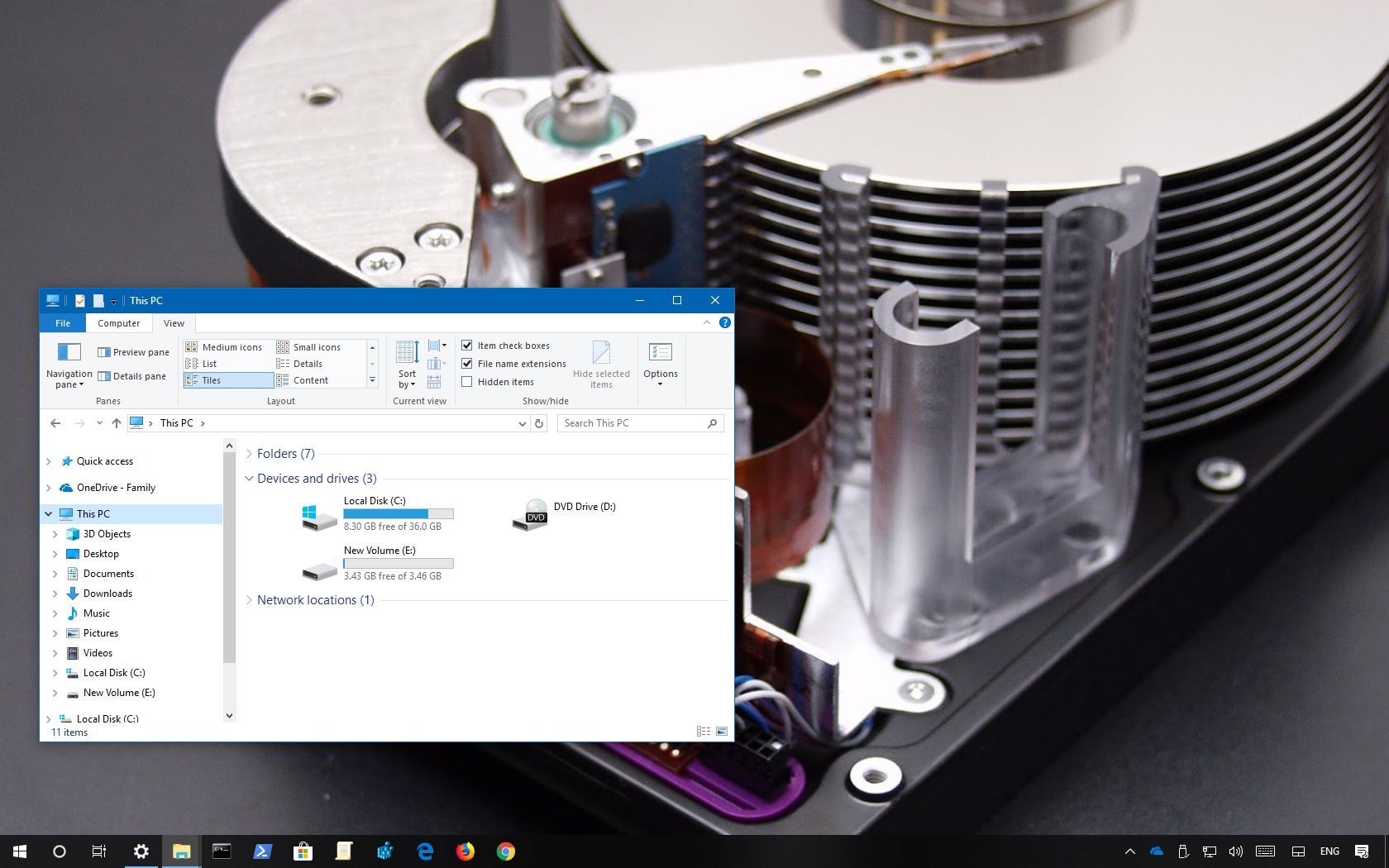The width and height of the screenshot is (1389, 868).
Task: Disable File name extensions checkbox
Action: tap(467, 364)
